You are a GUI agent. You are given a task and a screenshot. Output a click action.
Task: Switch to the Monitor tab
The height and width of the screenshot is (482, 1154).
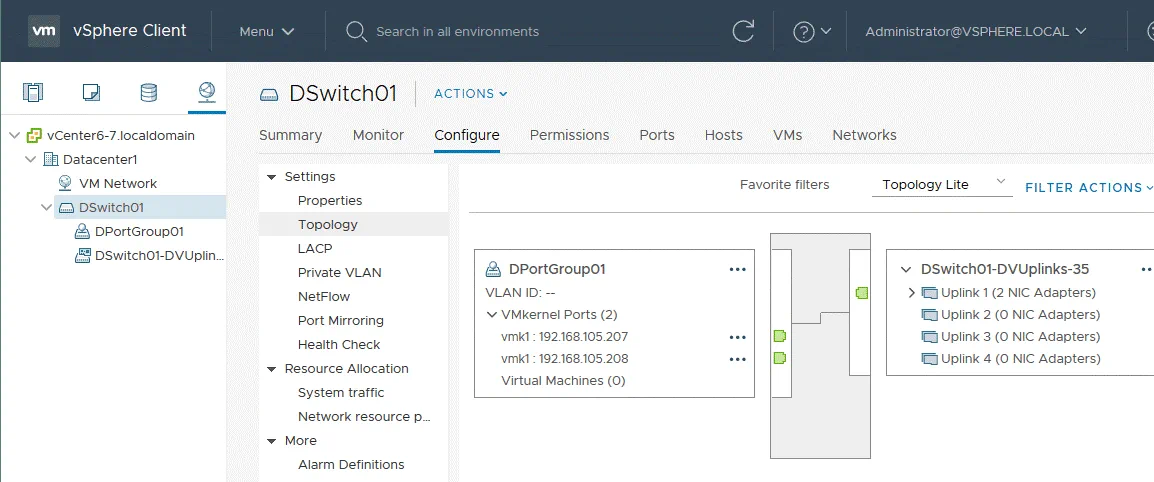(378, 135)
